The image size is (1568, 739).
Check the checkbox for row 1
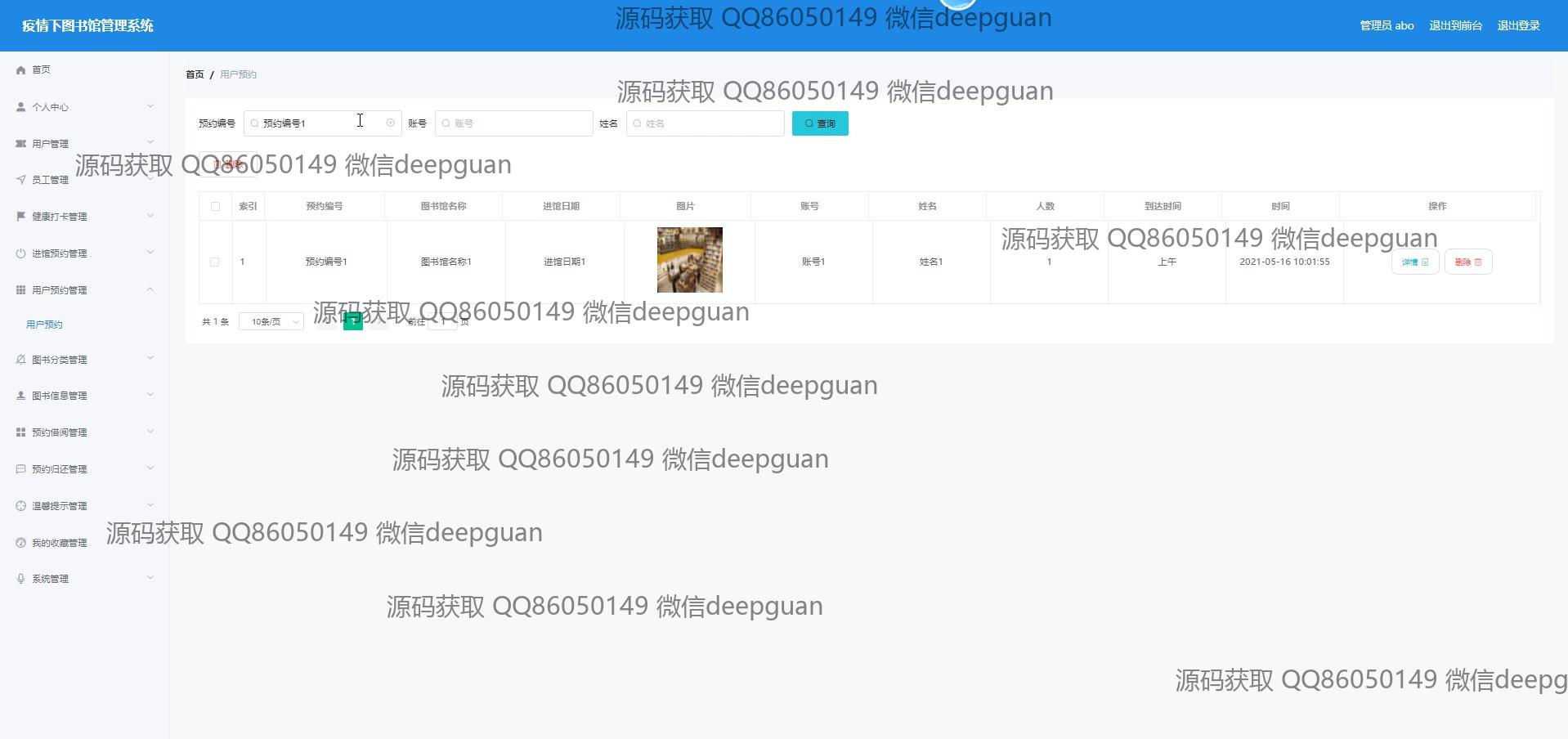coord(215,262)
